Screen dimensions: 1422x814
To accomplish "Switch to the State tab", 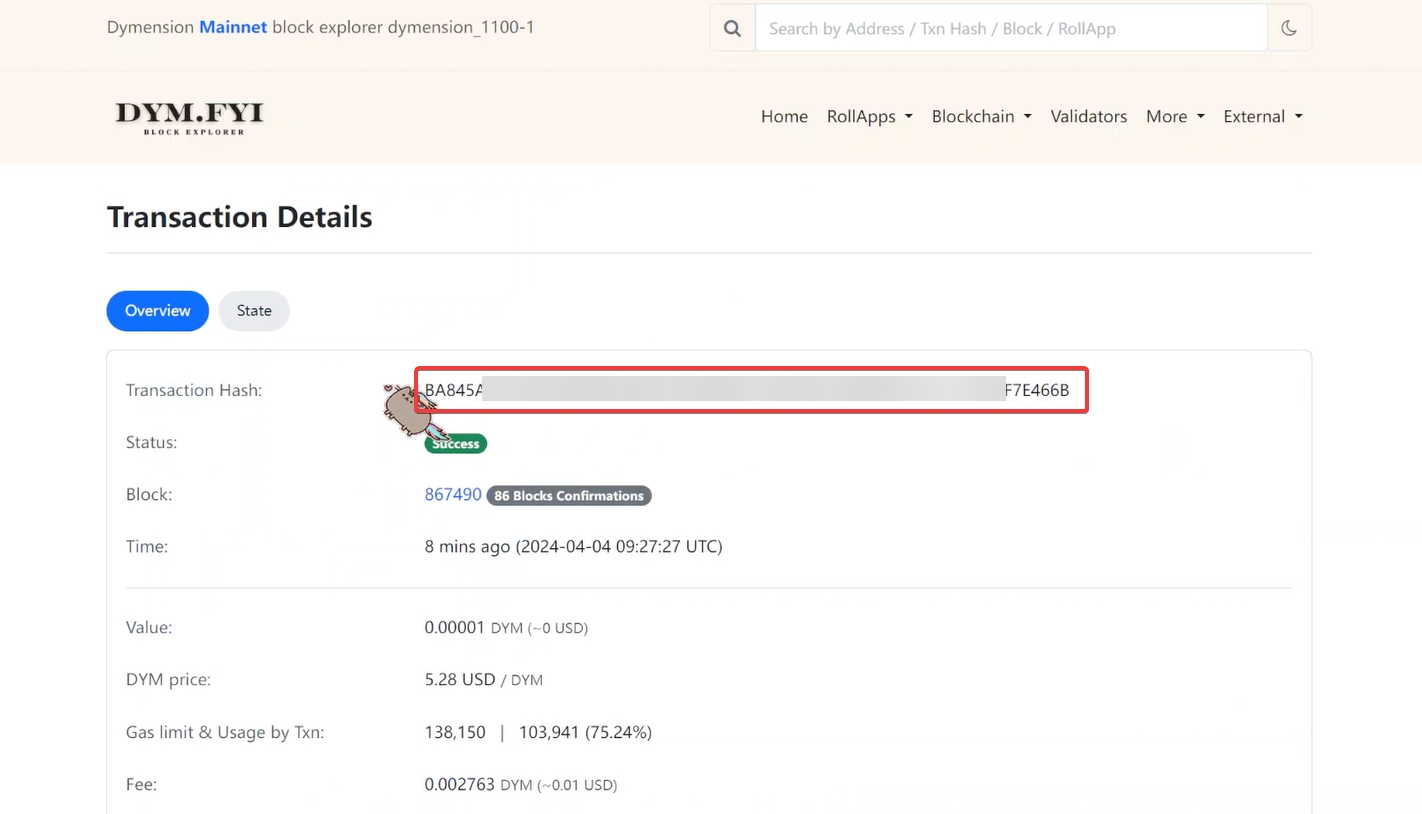I will [x=254, y=311].
